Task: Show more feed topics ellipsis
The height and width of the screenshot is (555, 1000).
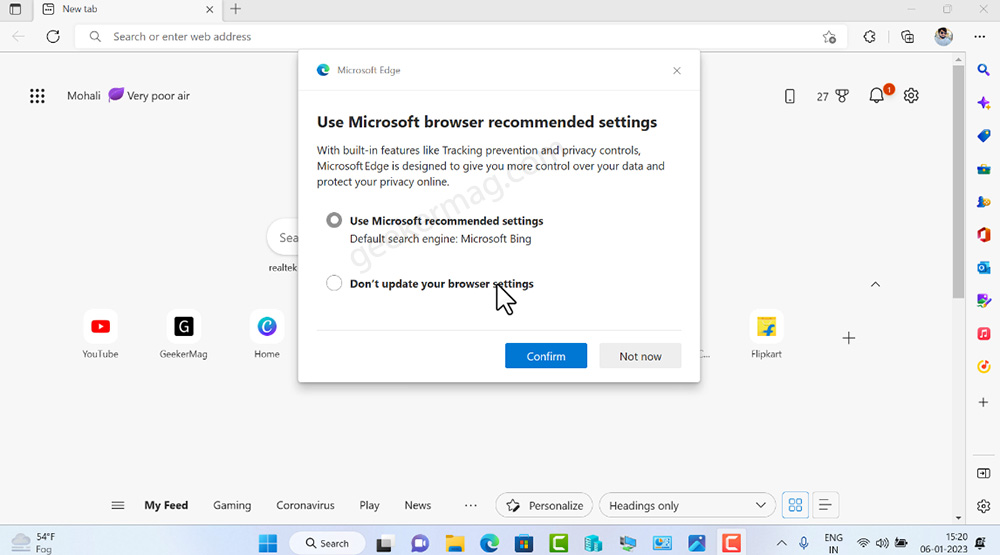Action: point(471,505)
